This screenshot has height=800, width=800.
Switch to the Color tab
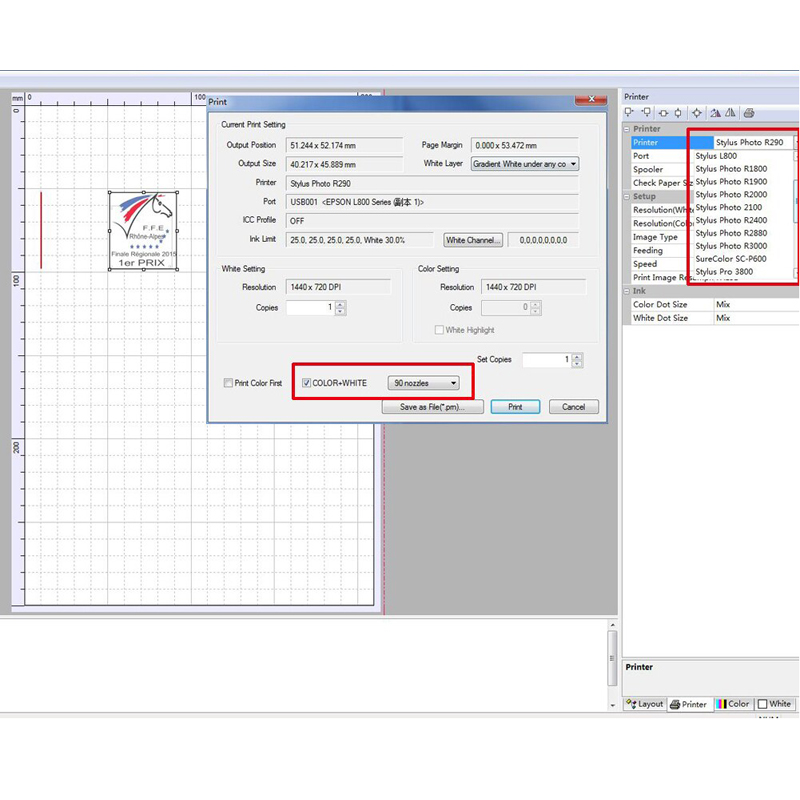point(733,704)
